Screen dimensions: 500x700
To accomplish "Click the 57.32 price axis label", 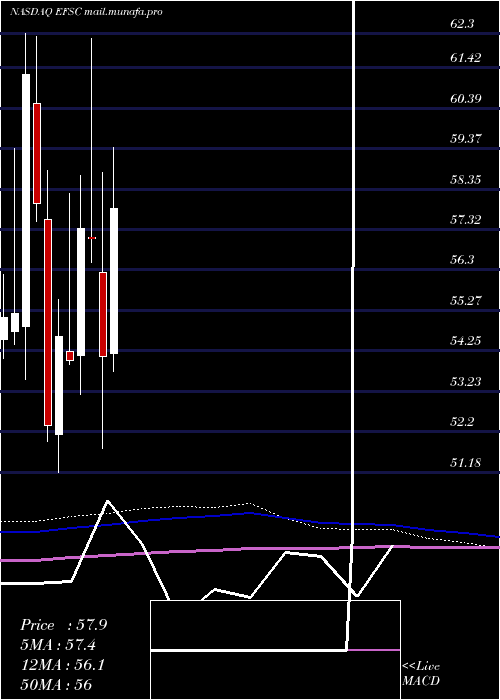I will tap(466, 219).
